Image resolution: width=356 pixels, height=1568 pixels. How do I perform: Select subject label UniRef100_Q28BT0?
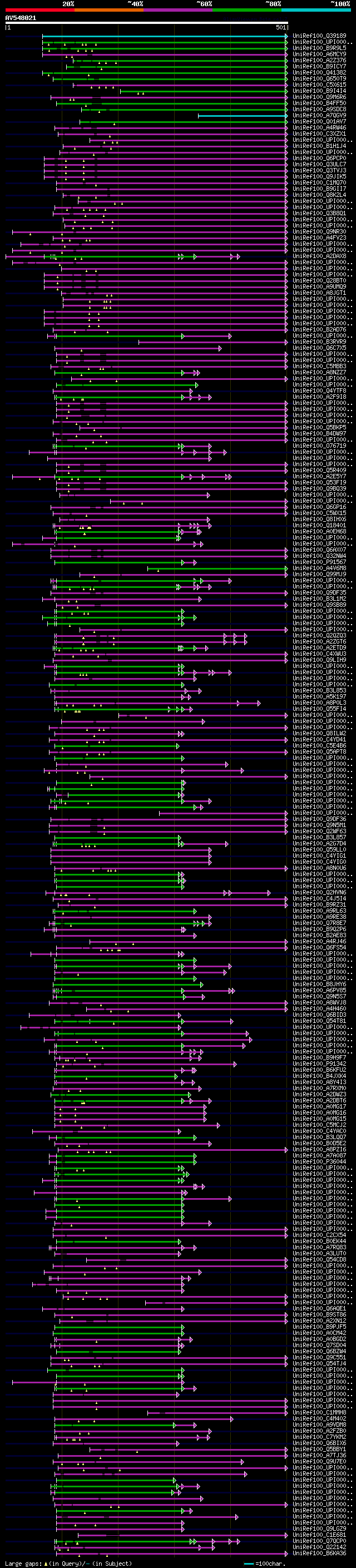[x=319, y=280]
